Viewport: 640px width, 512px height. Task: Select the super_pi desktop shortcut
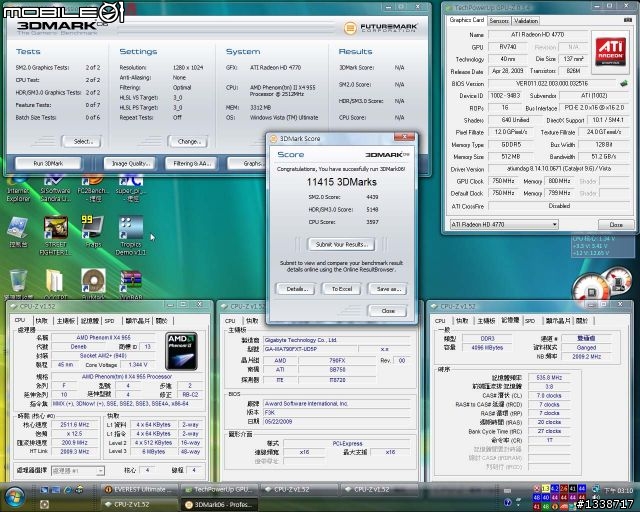tap(131, 189)
